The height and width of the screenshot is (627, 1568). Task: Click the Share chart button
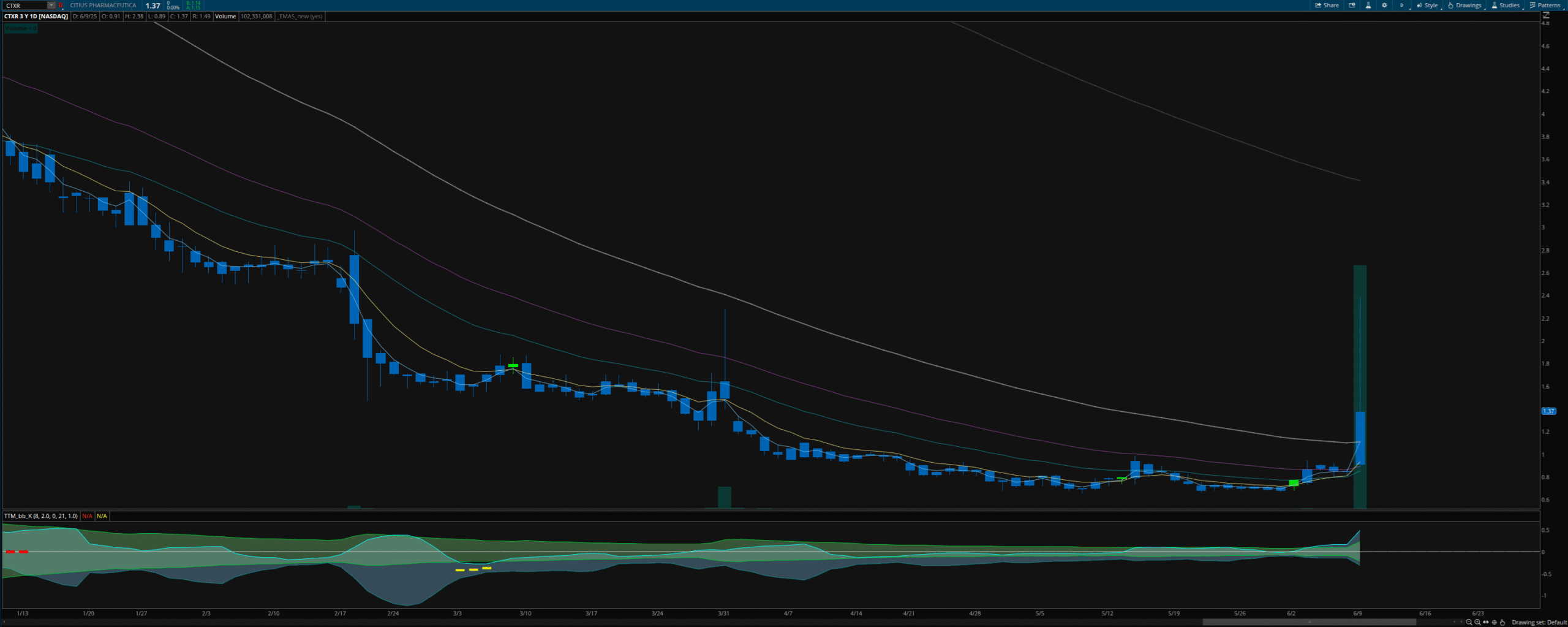[x=1327, y=6]
